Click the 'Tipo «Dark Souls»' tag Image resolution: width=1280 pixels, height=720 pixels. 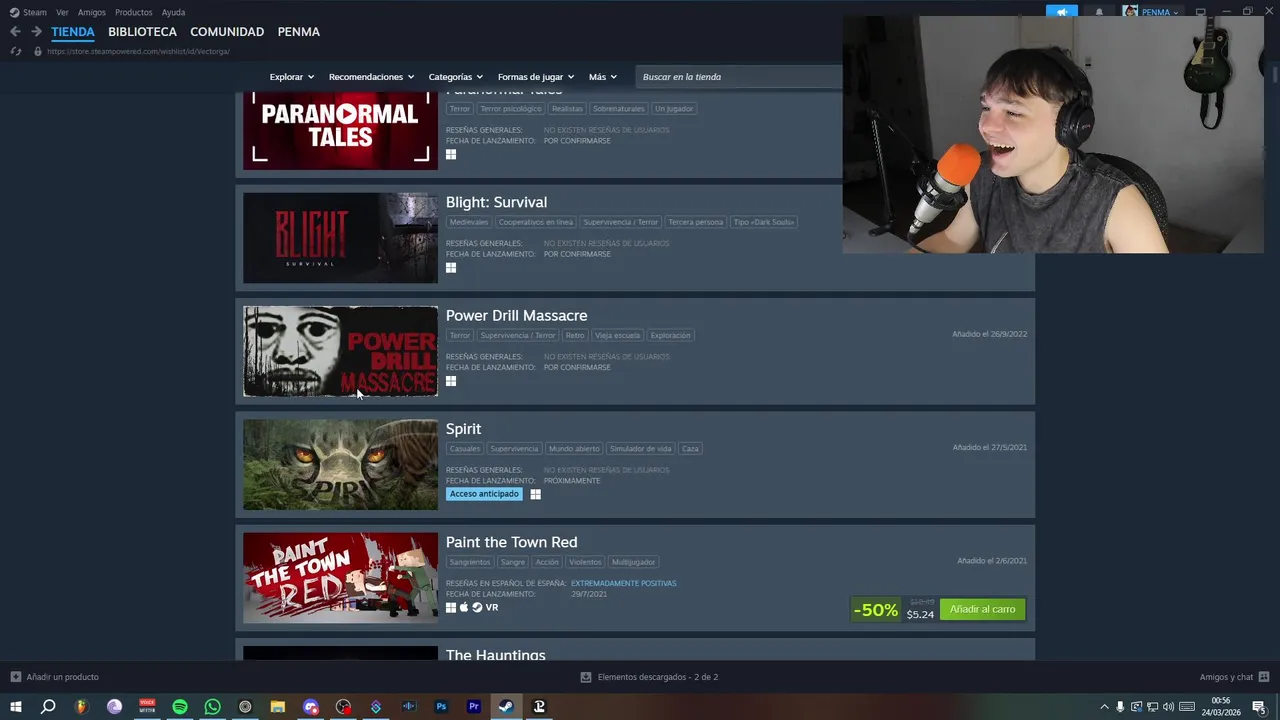pos(763,222)
